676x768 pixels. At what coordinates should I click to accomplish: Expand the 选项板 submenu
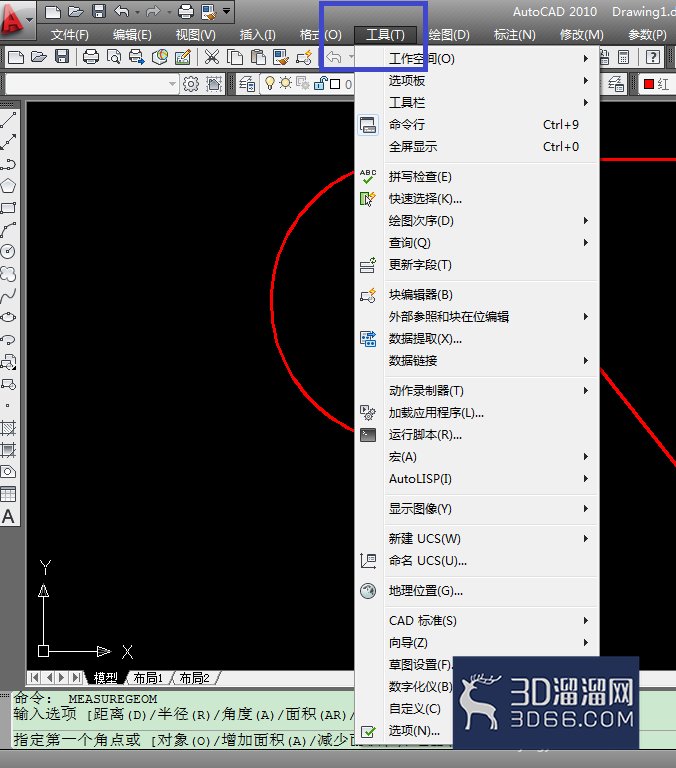[x=477, y=81]
